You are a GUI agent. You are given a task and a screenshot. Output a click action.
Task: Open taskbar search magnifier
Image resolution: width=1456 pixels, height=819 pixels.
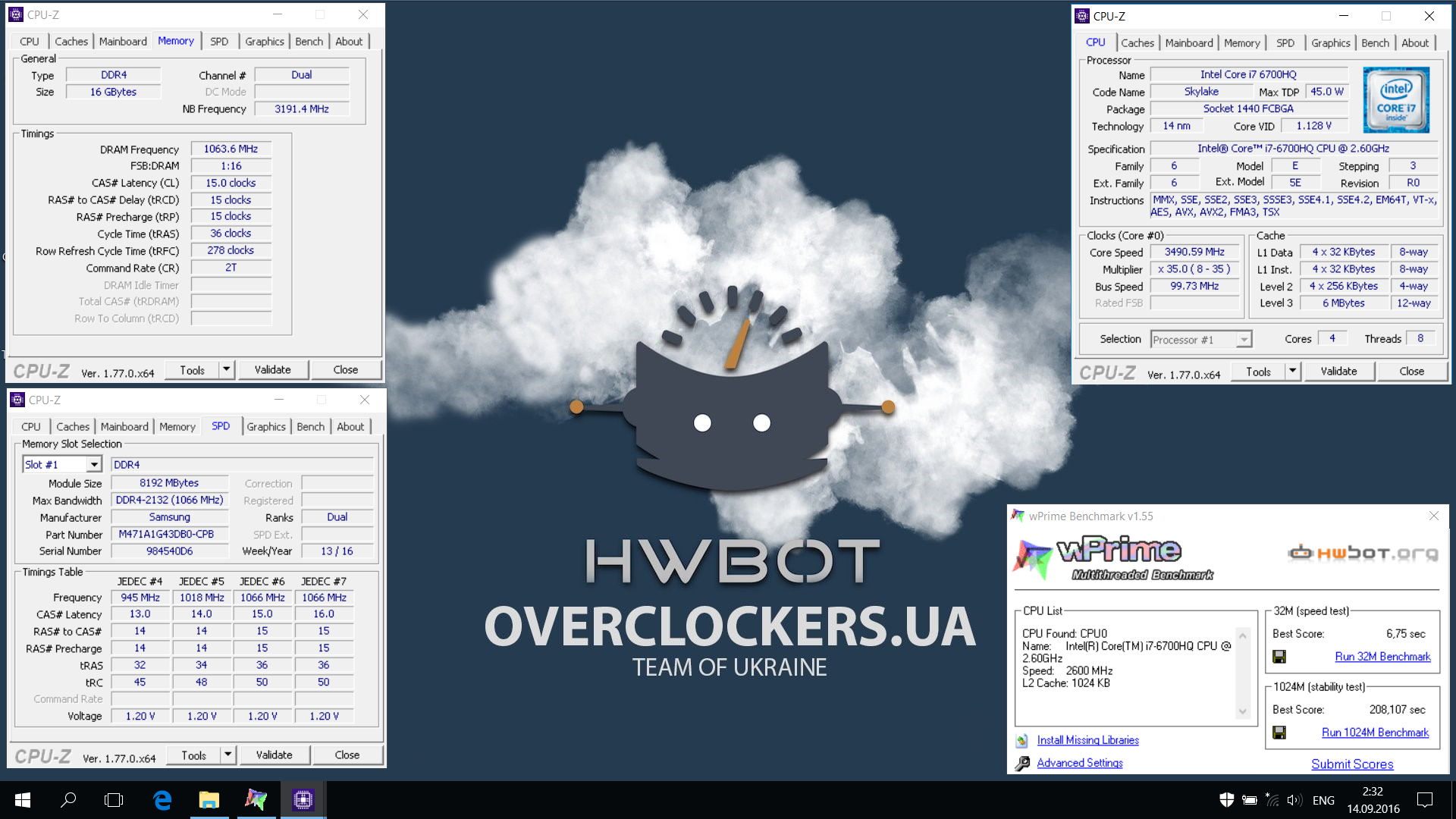point(68,799)
